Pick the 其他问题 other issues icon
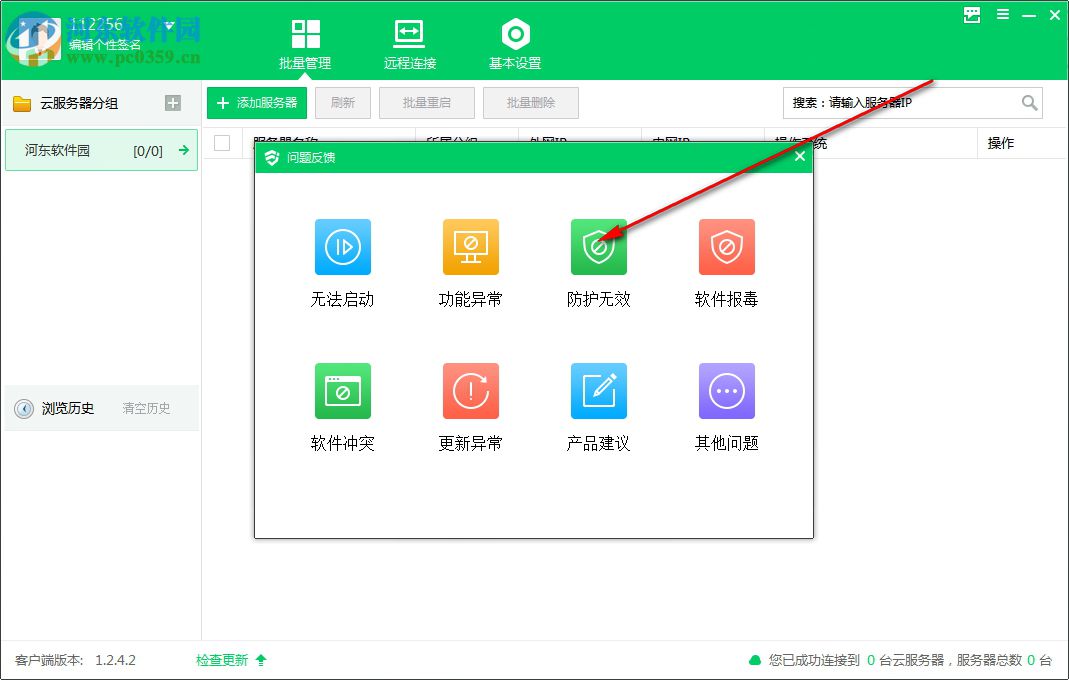The image size is (1069, 680). click(x=727, y=391)
